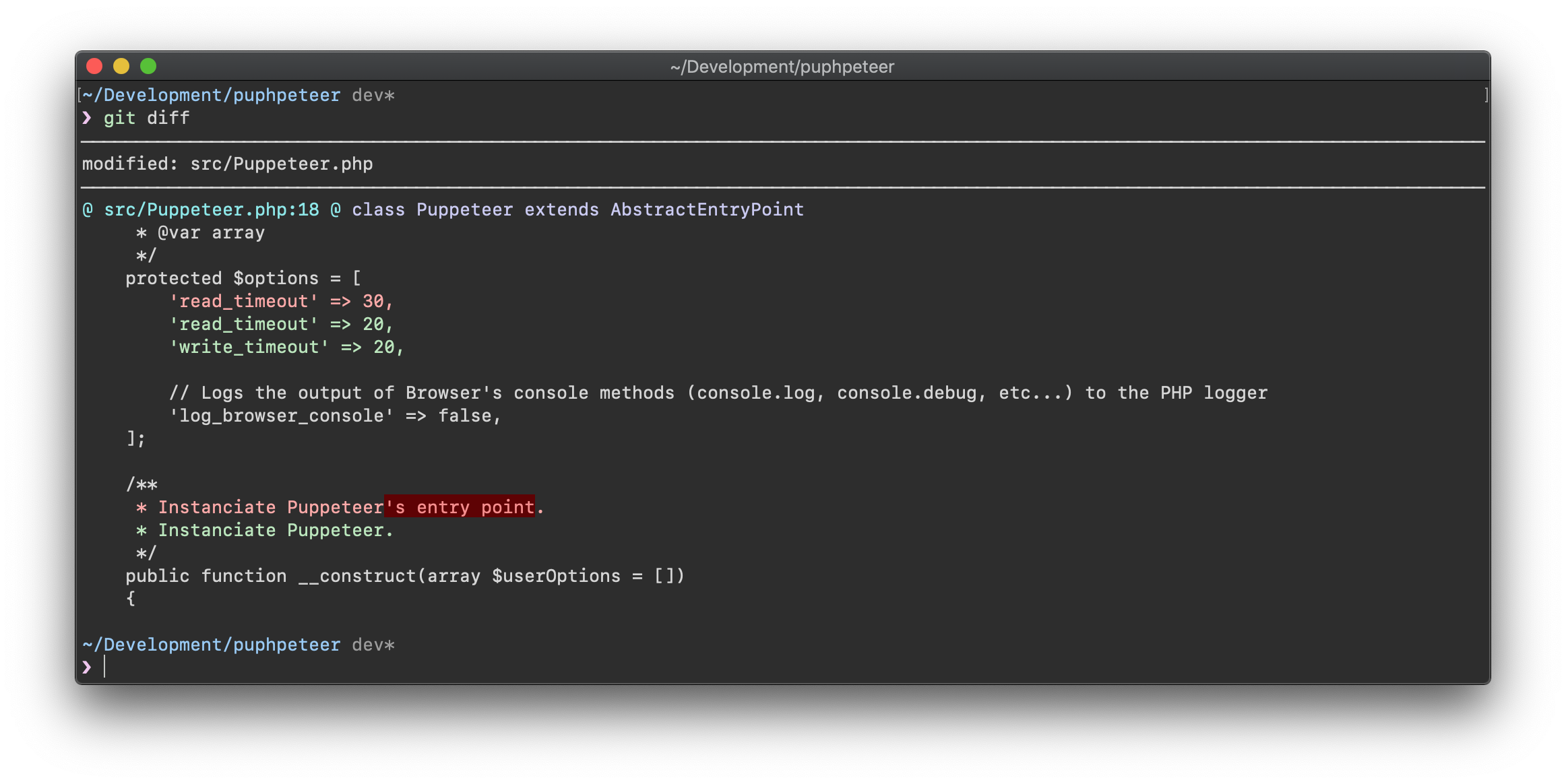Click the added 'write_timeout' => 20 line
Image resolution: width=1566 pixels, height=784 pixels.
click(286, 347)
